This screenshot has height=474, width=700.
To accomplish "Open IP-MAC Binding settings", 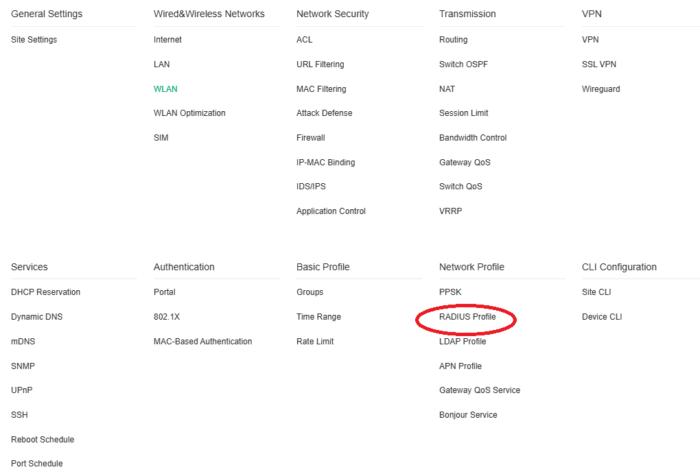I will click(x=325, y=162).
